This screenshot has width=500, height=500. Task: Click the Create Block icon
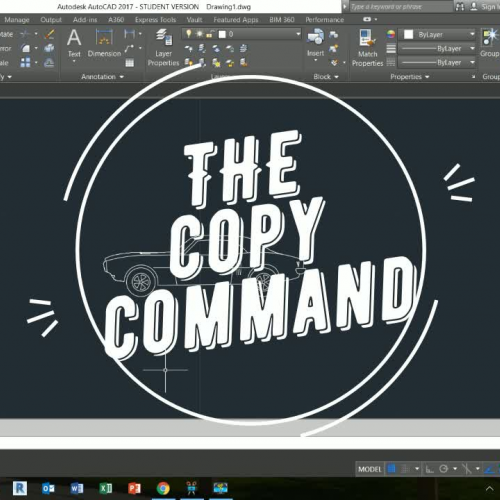pos(333,34)
